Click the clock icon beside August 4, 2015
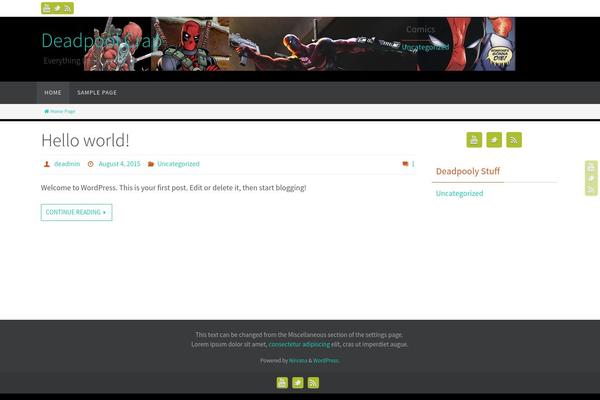 [x=91, y=164]
